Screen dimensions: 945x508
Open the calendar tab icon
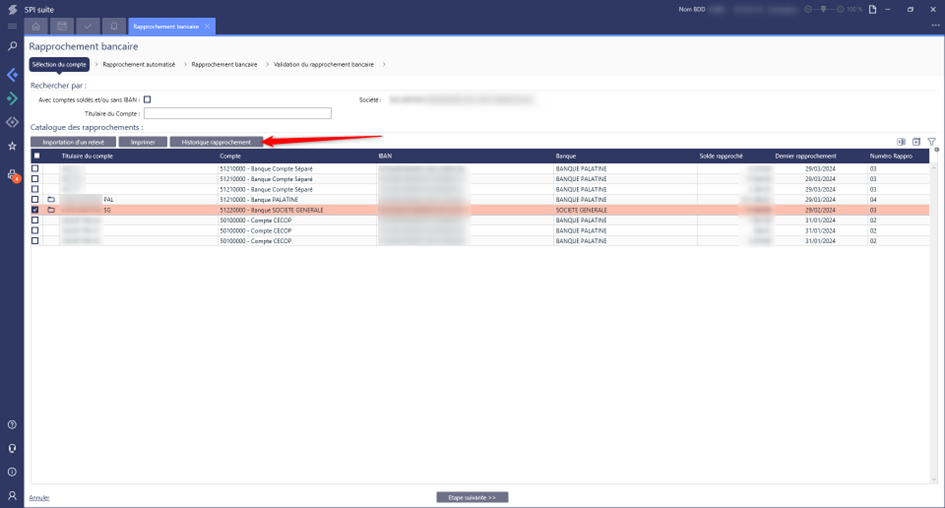(x=62, y=26)
